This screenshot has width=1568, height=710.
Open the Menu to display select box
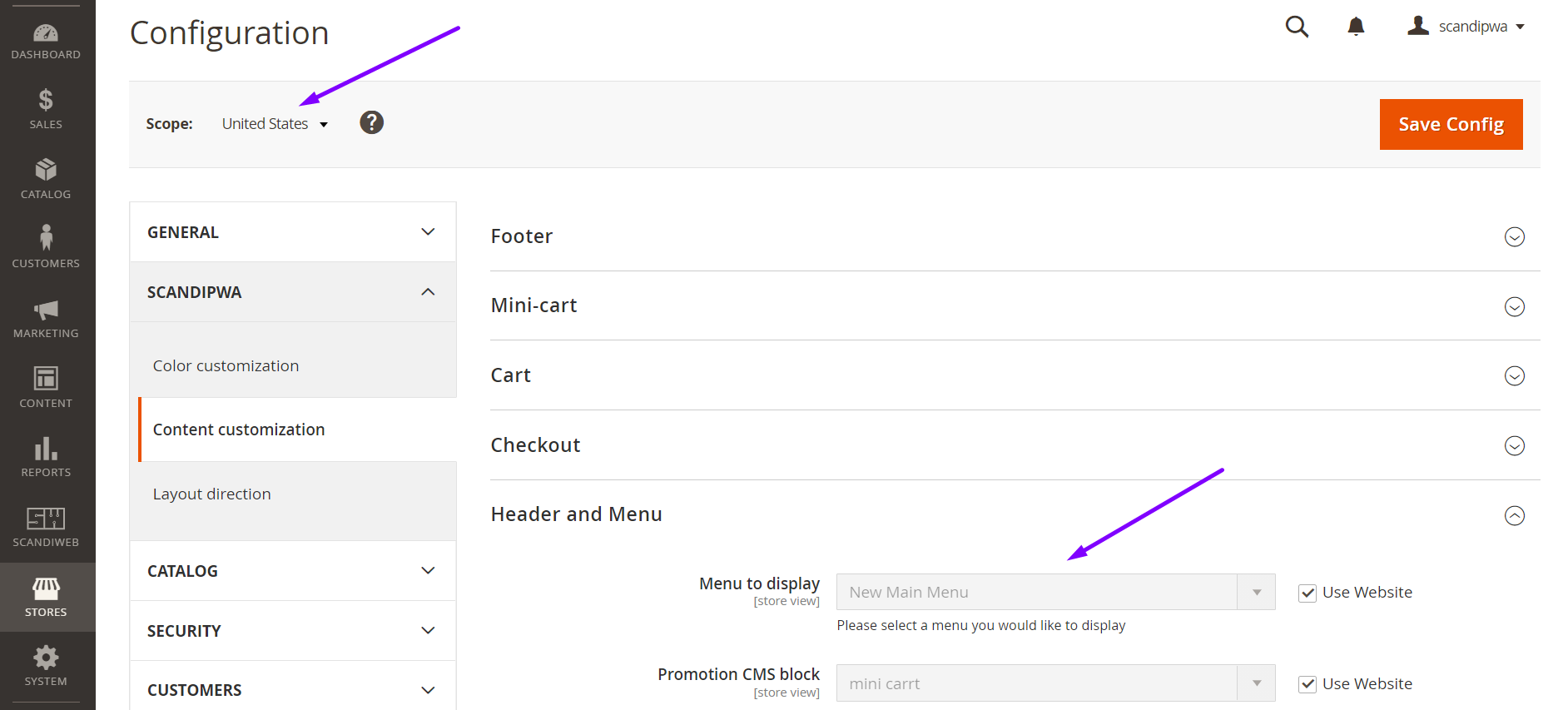1055,592
